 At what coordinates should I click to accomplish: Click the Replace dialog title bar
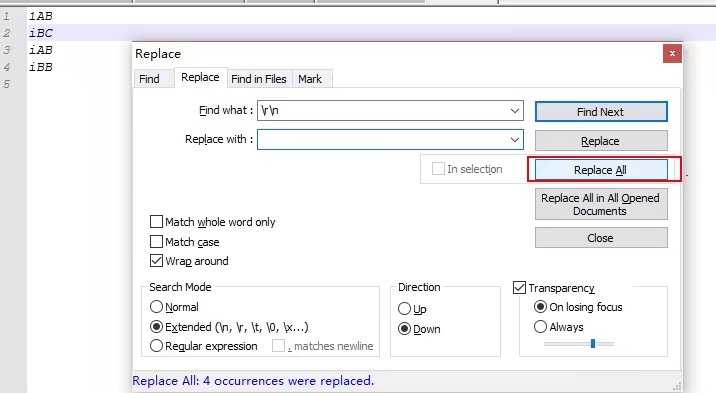pos(397,54)
